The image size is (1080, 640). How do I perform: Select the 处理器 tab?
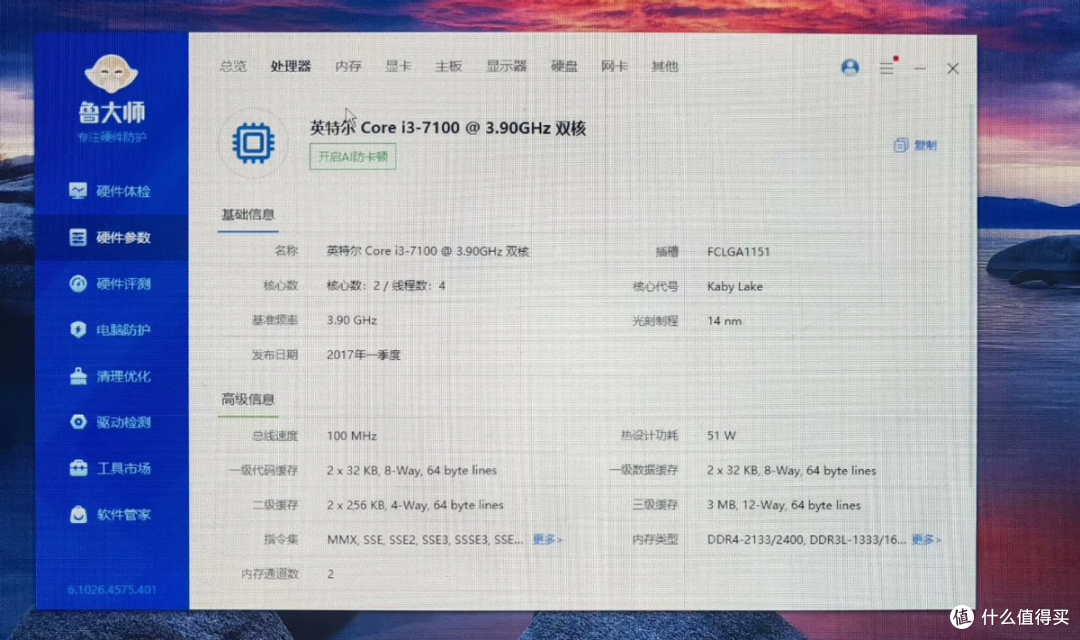pos(291,66)
